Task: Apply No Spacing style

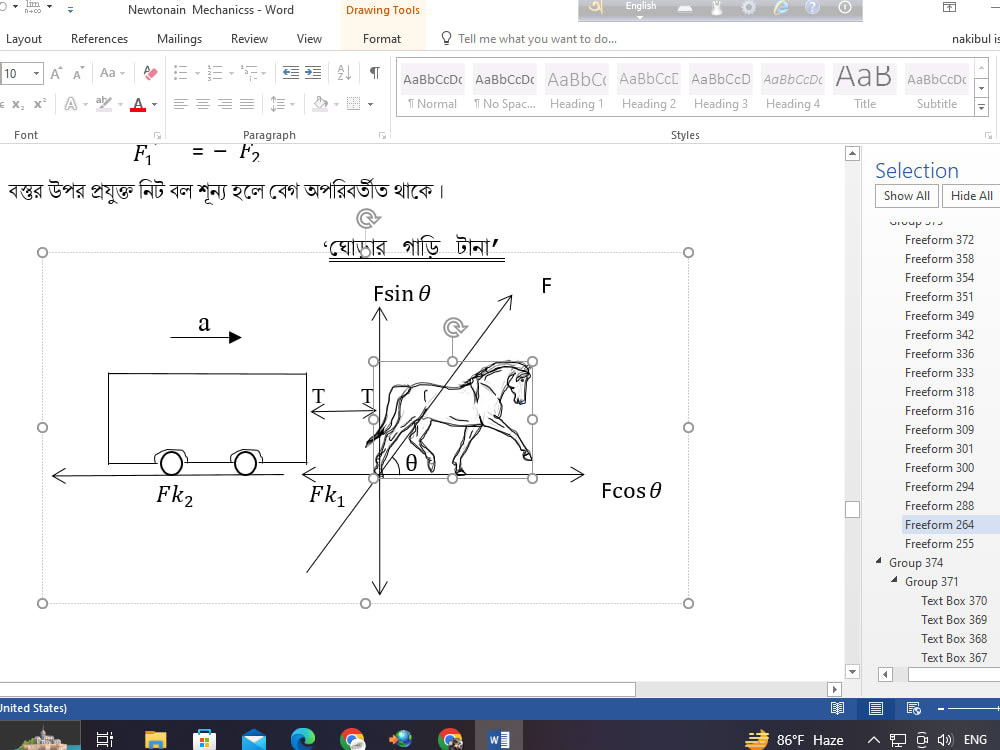Action: click(x=504, y=88)
